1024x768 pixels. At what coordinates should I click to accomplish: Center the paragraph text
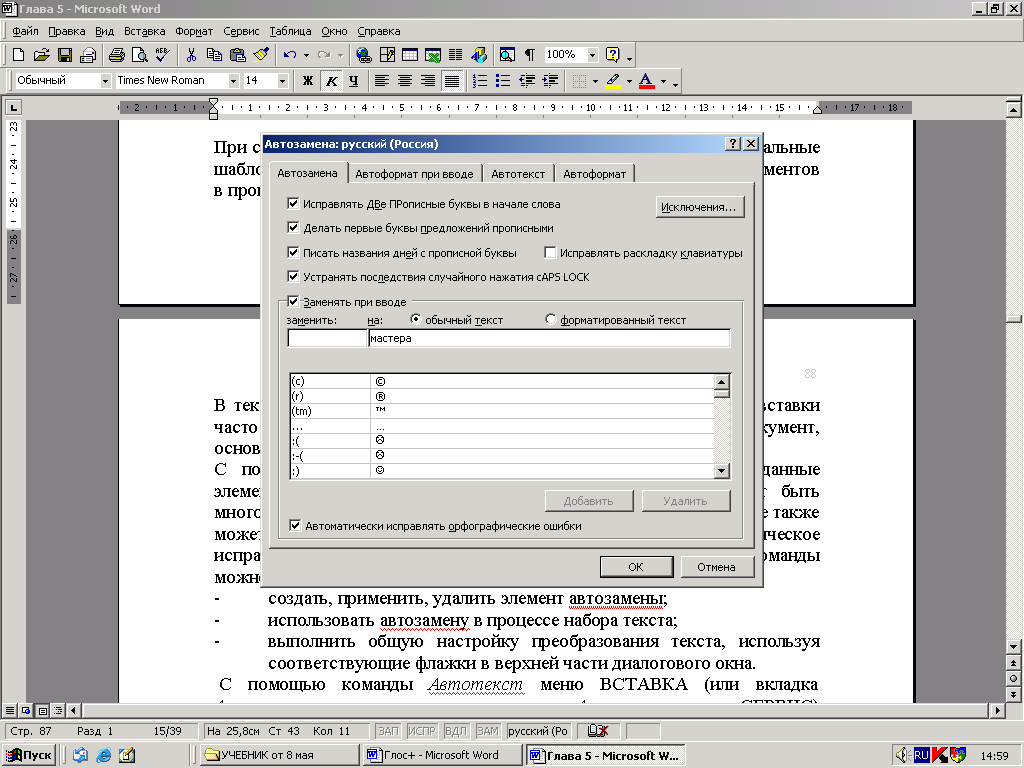coord(405,81)
